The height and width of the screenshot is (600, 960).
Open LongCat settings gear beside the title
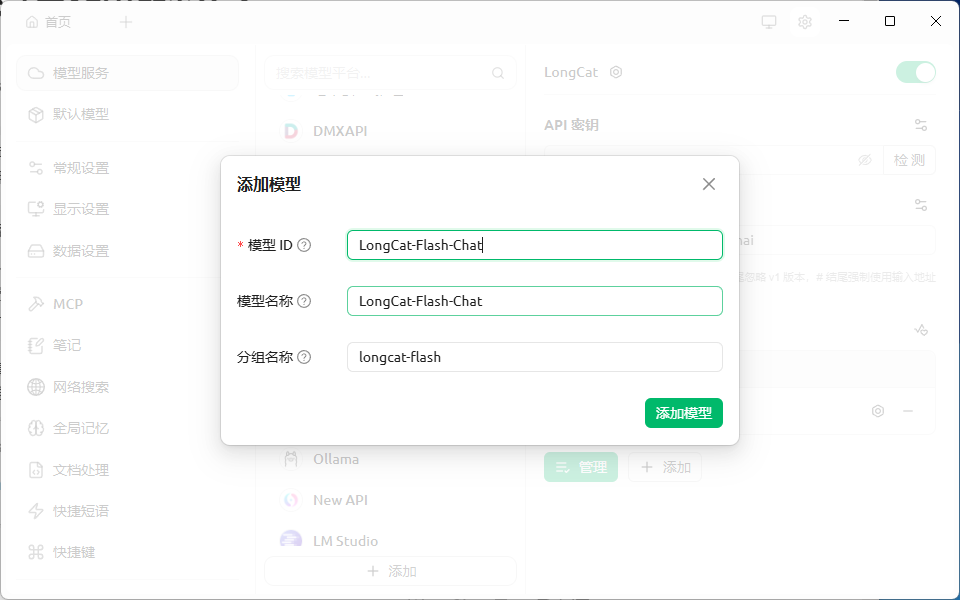(616, 72)
